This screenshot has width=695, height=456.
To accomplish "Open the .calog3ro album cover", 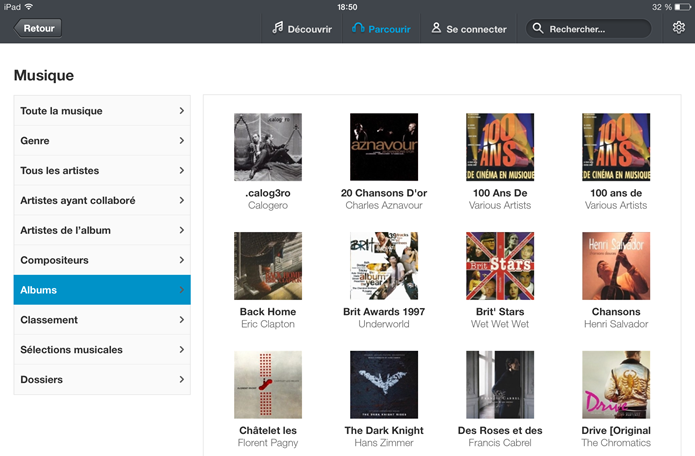I will point(268,147).
